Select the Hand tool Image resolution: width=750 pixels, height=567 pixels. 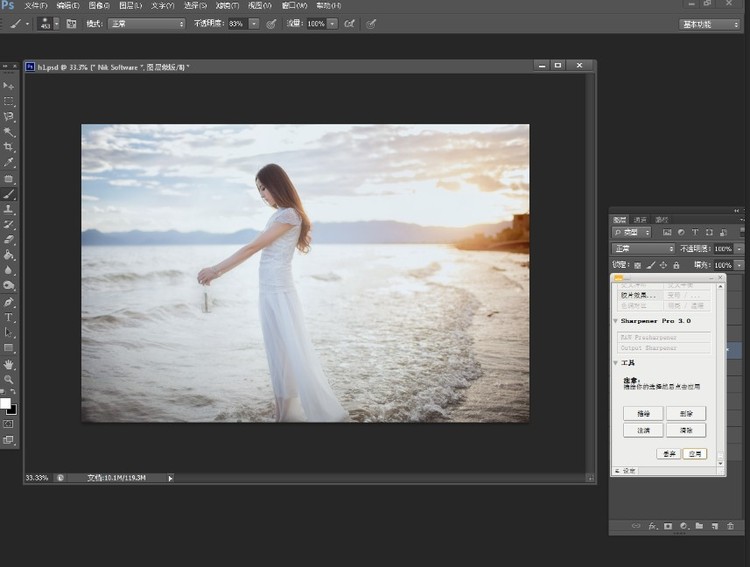(9, 365)
